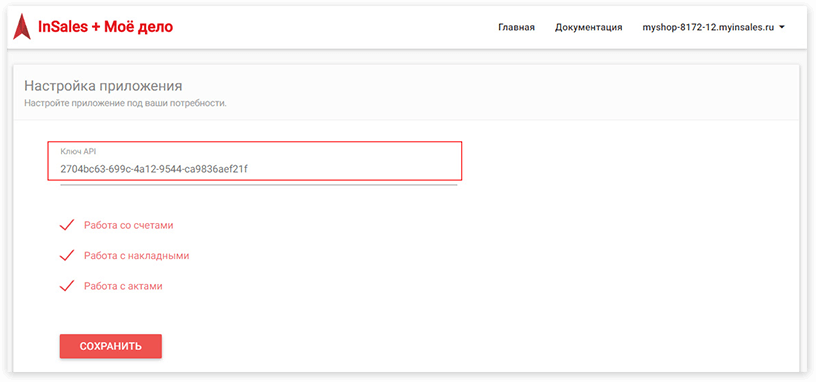Go to the Главная menu item

pos(516,28)
